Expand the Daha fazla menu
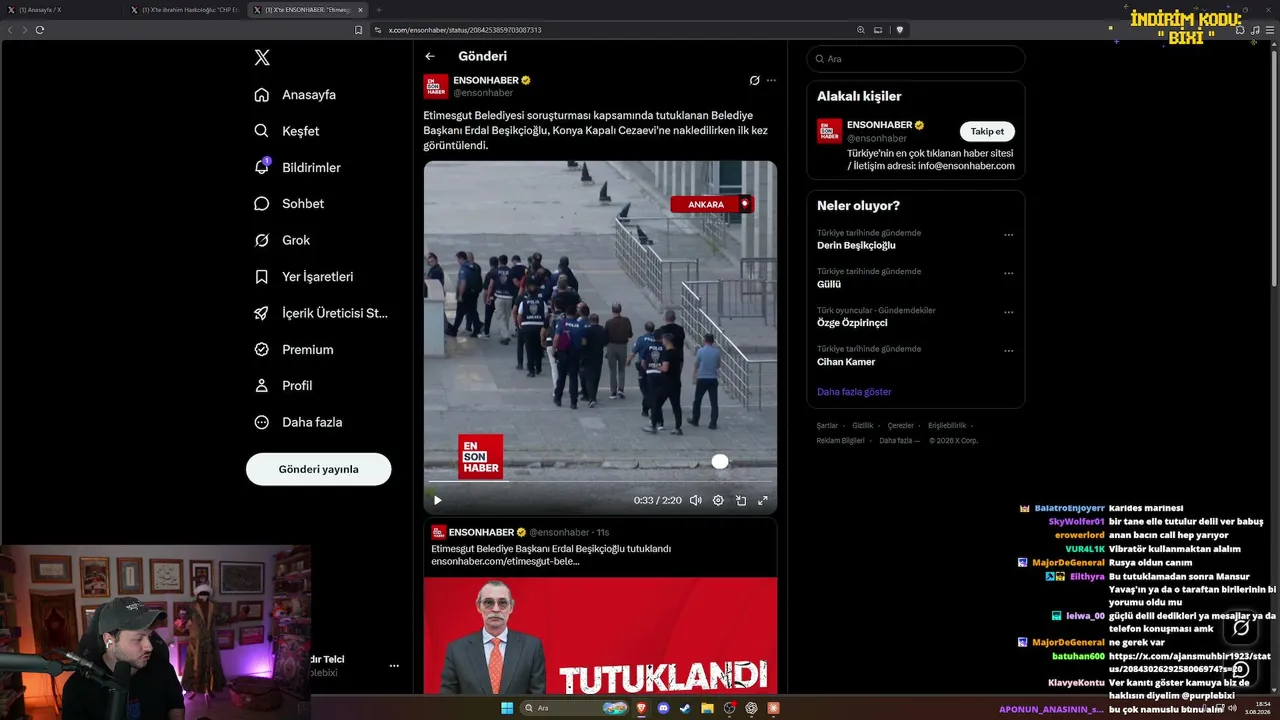1280x720 pixels. (x=299, y=422)
